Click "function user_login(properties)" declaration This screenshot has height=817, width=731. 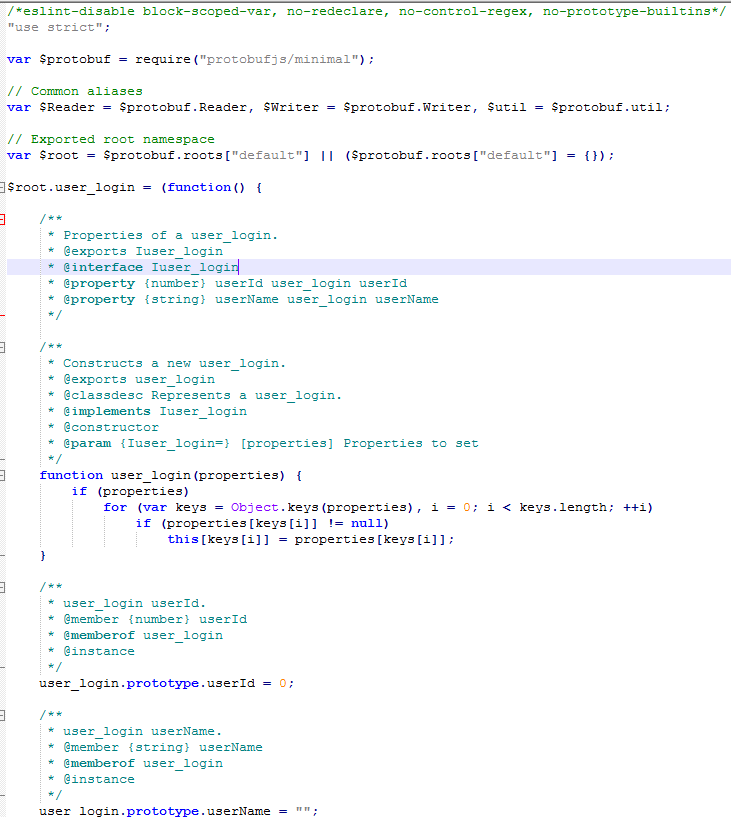(163, 475)
